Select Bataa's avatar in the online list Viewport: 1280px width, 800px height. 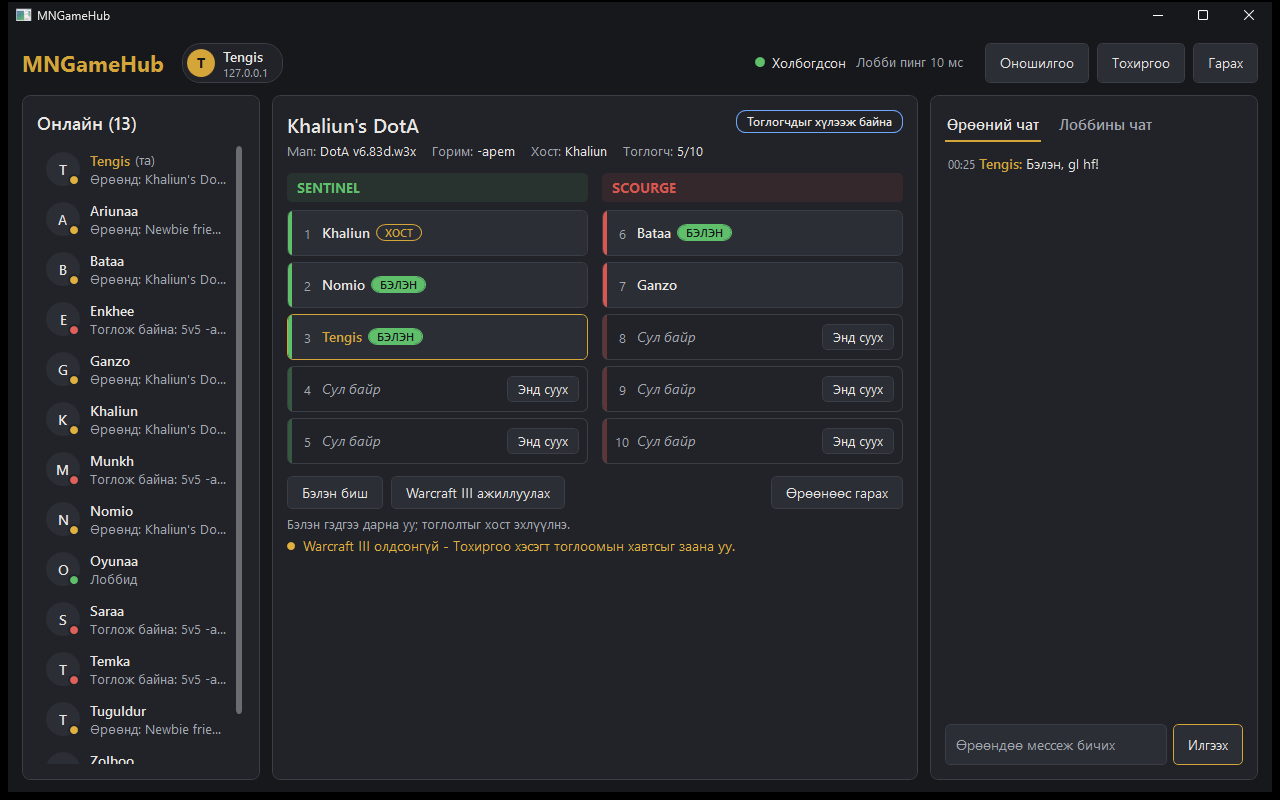pos(63,269)
